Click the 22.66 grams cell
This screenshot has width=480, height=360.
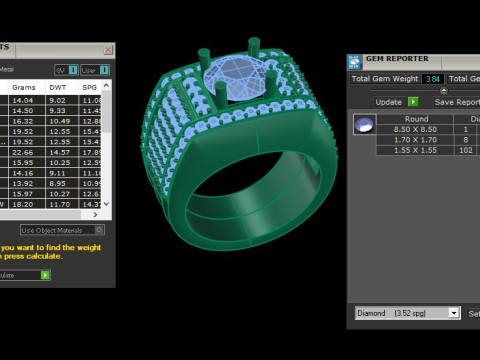tap(26, 152)
